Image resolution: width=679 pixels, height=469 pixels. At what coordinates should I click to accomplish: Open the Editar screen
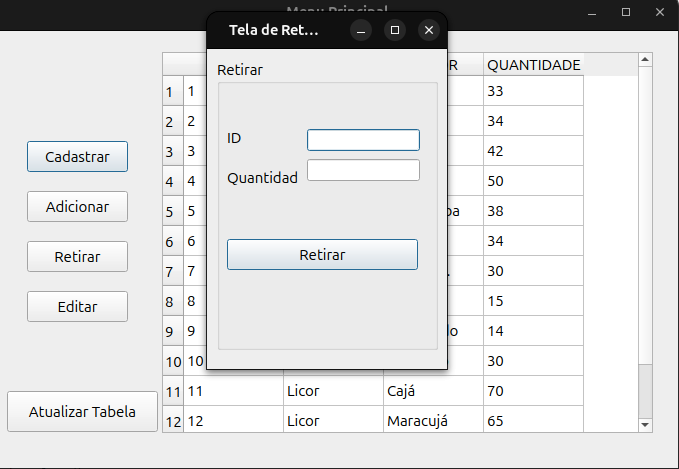coord(78,307)
